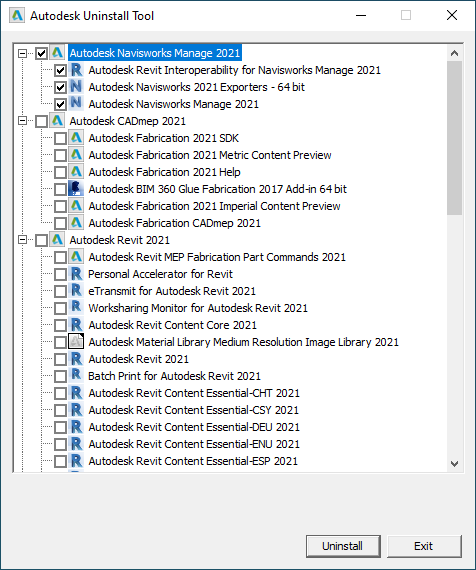The image size is (476, 570).
Task: Select Worksharing Monitor for Autodesk Revit 2021
Action: click(x=198, y=308)
